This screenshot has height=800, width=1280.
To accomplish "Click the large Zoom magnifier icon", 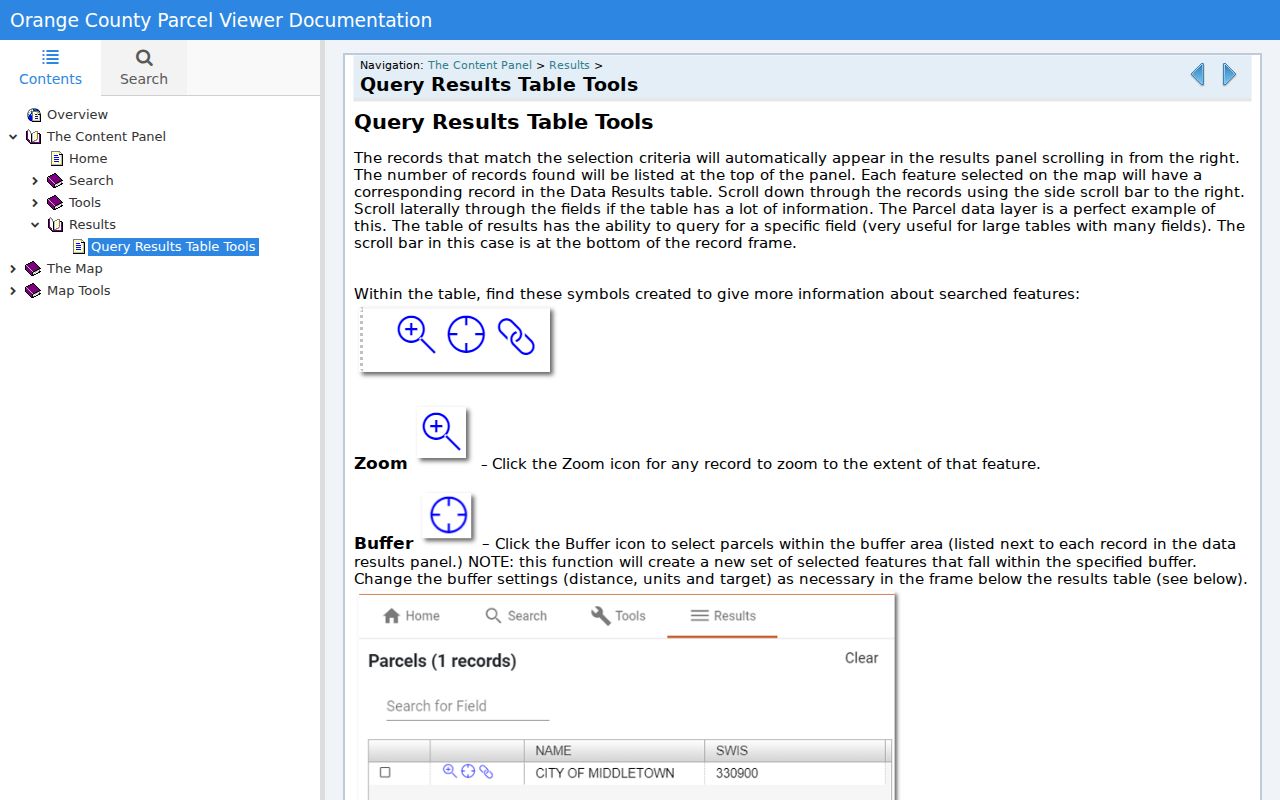I will point(441,432).
